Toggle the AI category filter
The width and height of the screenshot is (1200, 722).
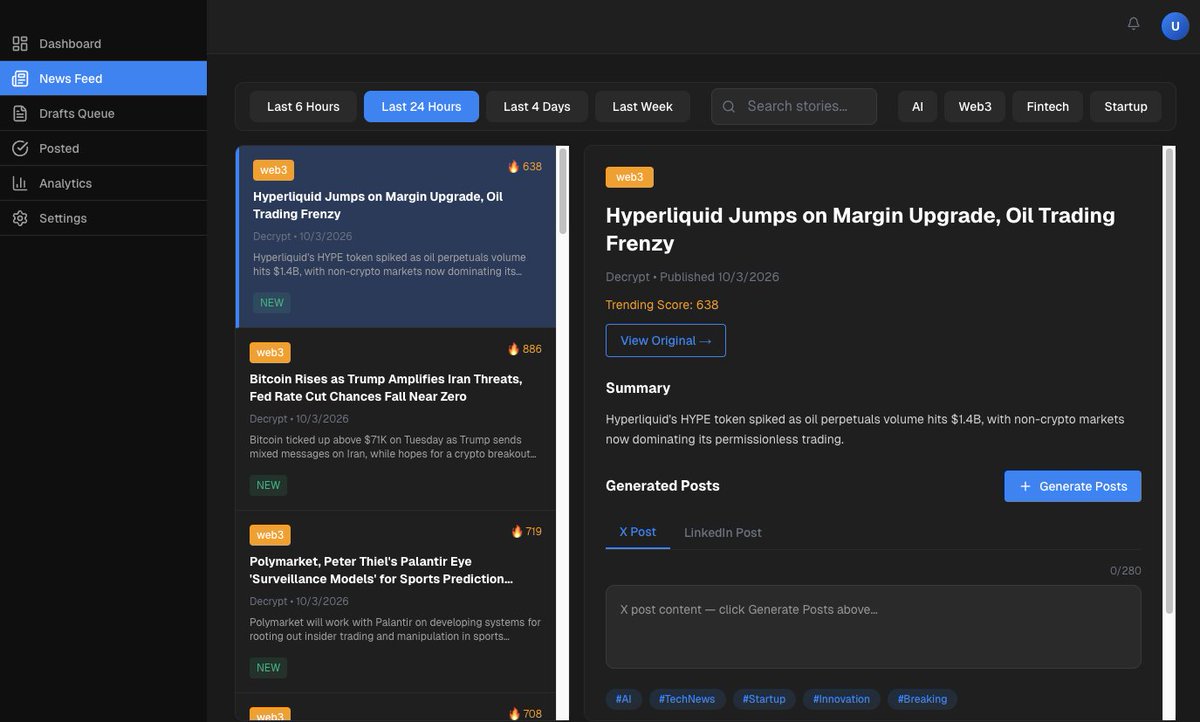[x=917, y=107]
